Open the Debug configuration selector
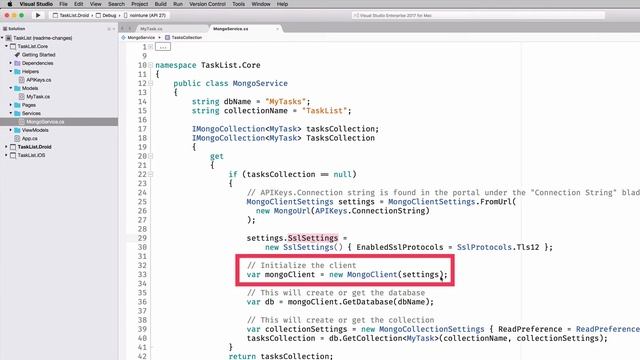 (106, 16)
